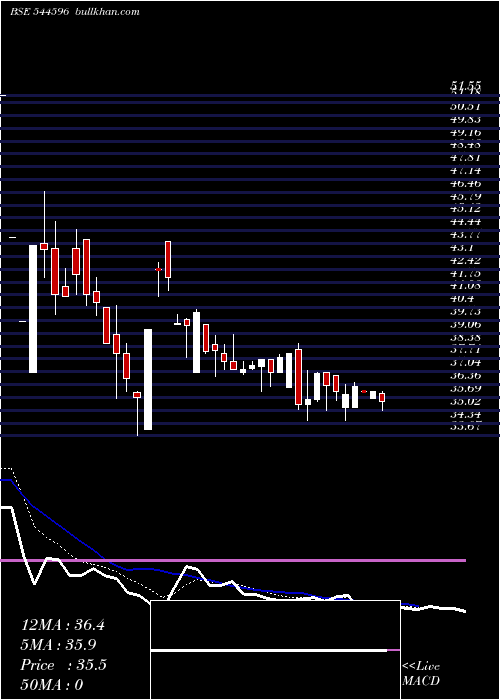Click the '50MA : 0' label
Image resolution: width=500 pixels, height=700 pixels.
point(52,685)
